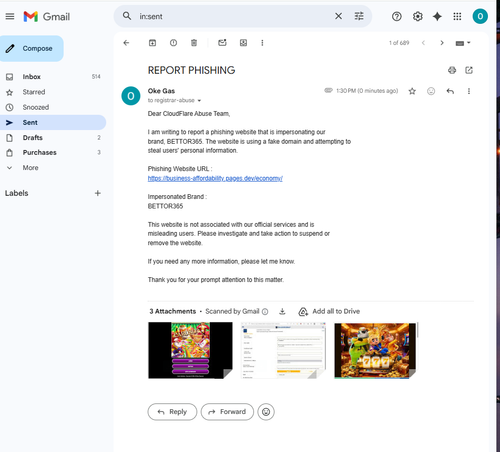Open the first attachment with purple buttons
Viewport: 500px width, 452px height.
tap(190, 350)
